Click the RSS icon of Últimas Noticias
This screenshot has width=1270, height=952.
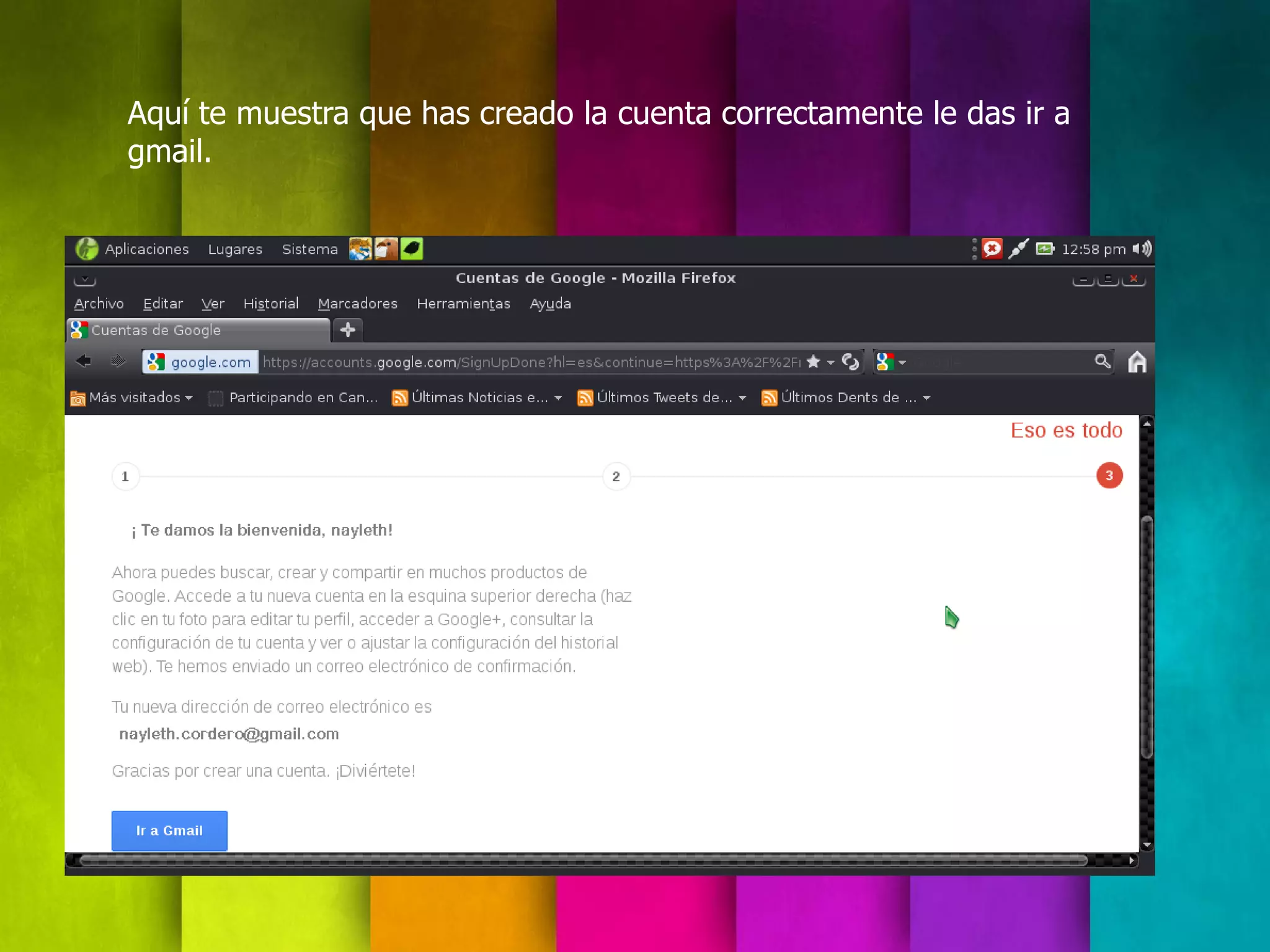coord(400,398)
